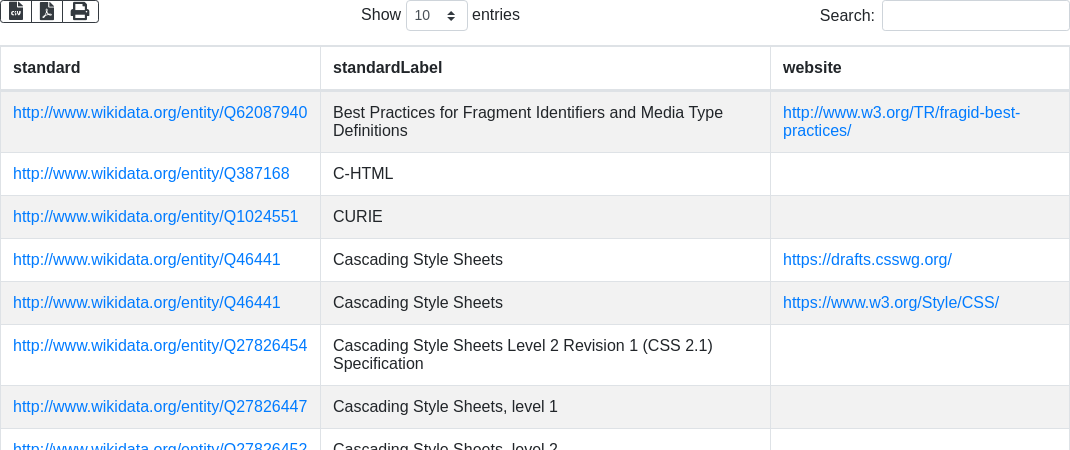The image size is (1070, 450).
Task: Sort by the standard column header
Action: click(47, 68)
